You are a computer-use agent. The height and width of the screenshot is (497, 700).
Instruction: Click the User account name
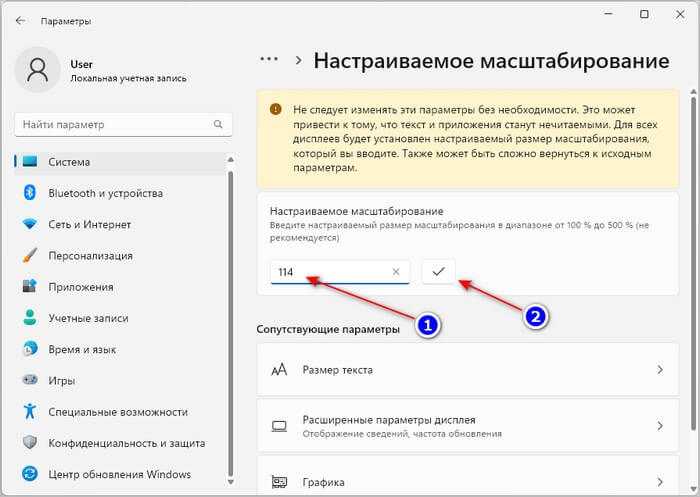(81, 65)
